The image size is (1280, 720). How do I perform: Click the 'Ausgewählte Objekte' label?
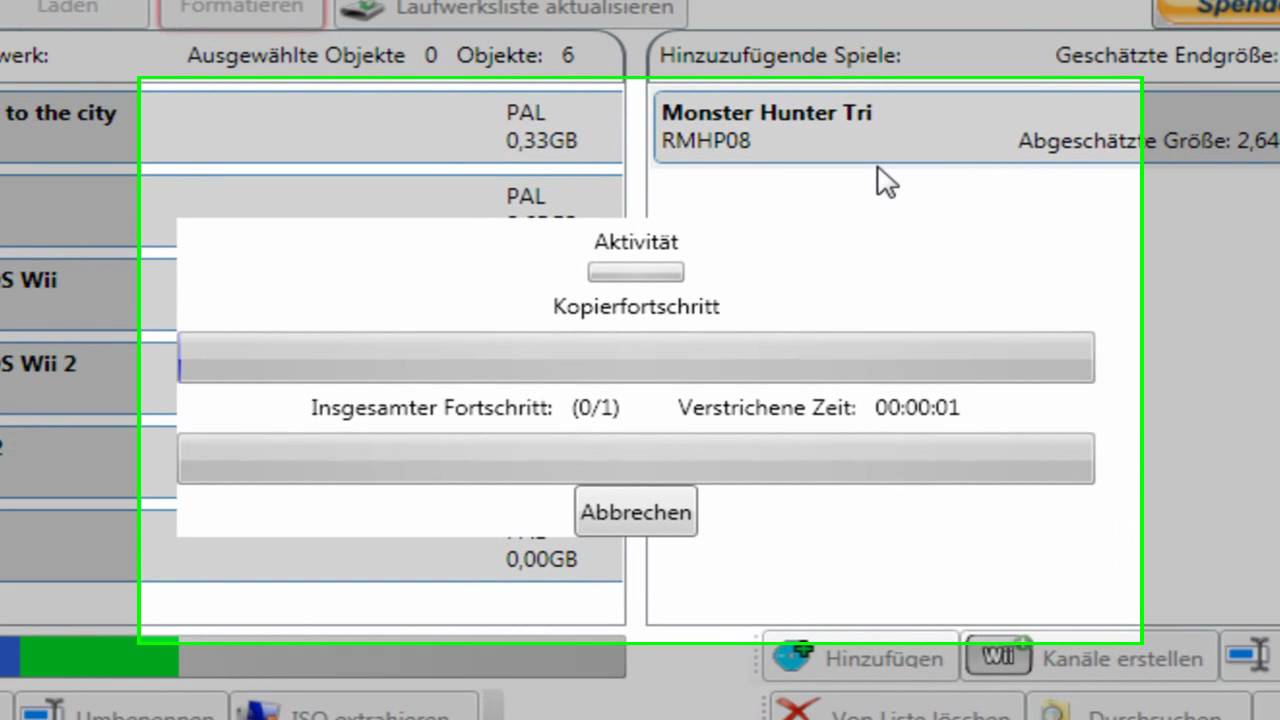coord(297,55)
